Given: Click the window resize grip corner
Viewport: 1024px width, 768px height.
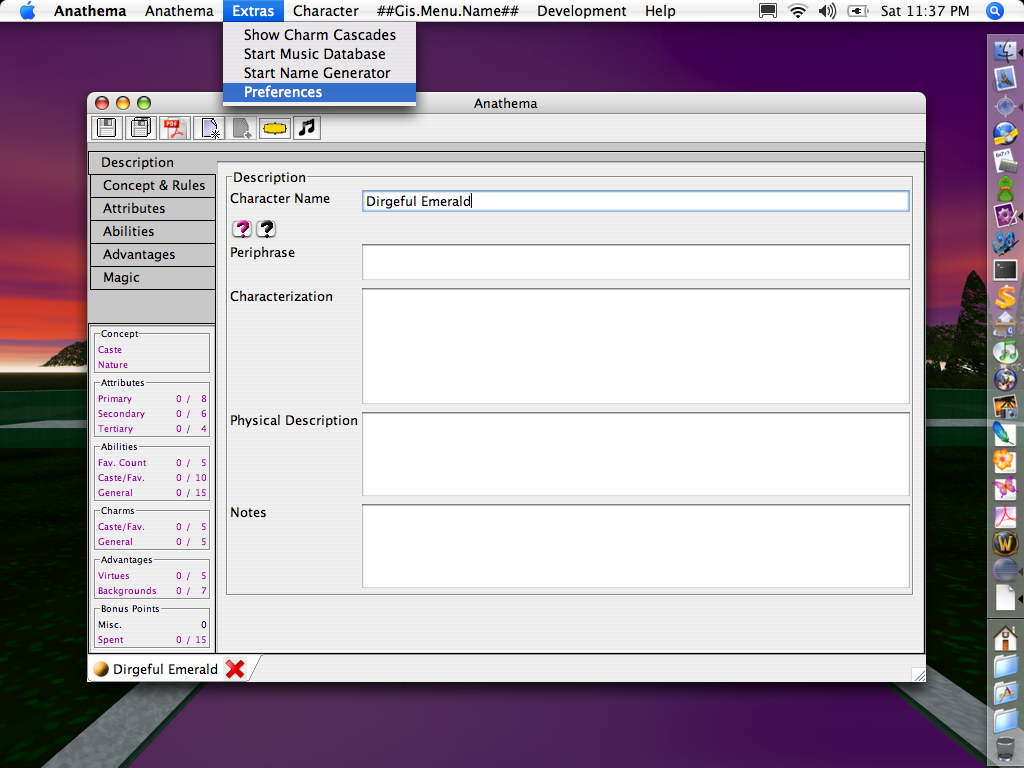Looking at the screenshot, I should tap(918, 675).
